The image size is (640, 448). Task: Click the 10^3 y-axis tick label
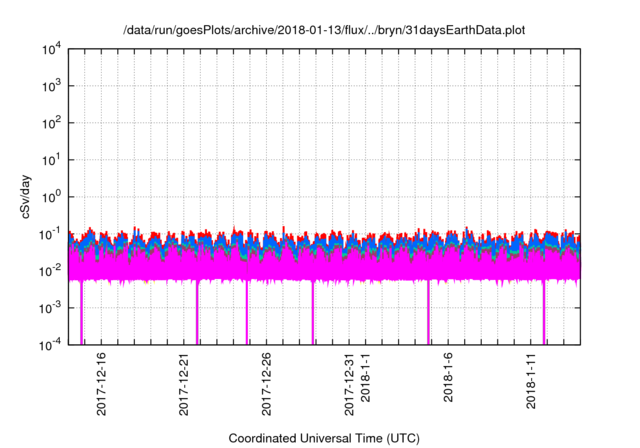tap(52, 86)
